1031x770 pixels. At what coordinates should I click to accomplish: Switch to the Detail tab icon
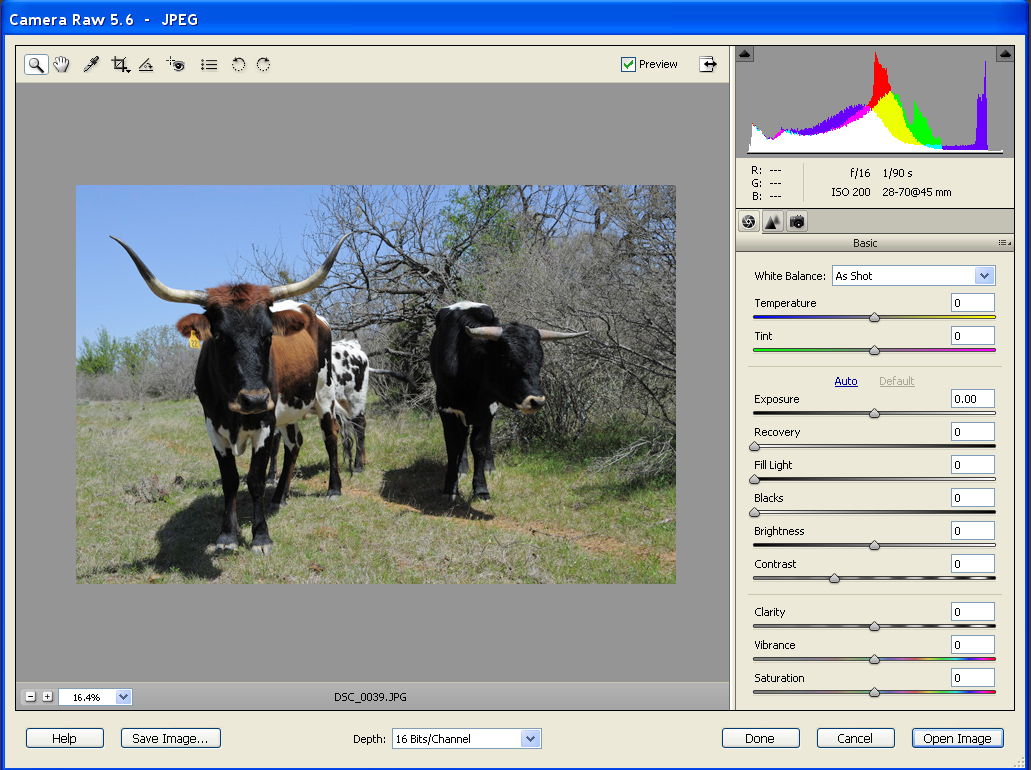click(x=773, y=222)
